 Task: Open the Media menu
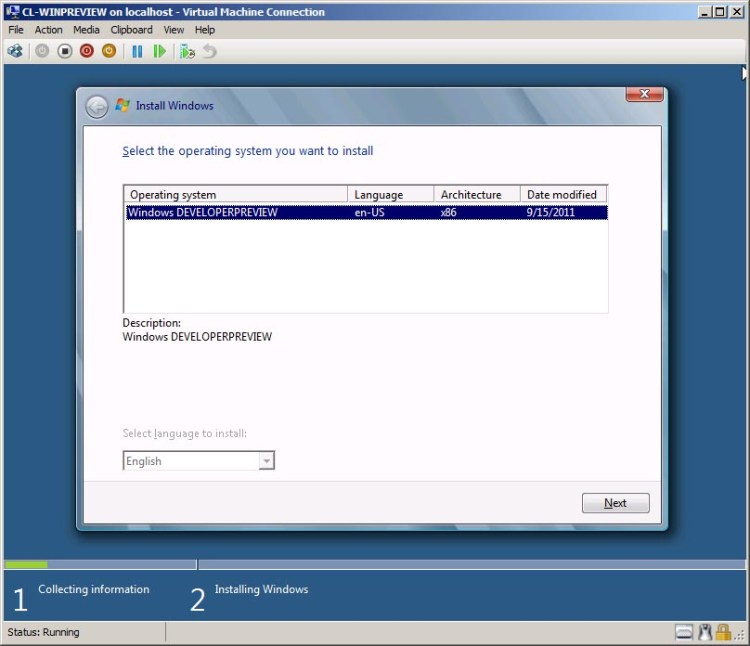tap(86, 30)
